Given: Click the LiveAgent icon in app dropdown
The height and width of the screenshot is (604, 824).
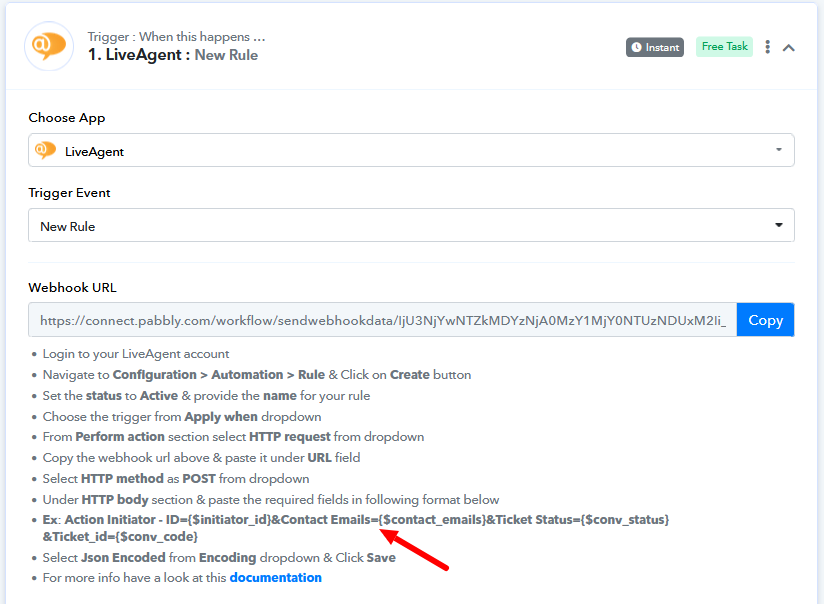Looking at the screenshot, I should click(45, 150).
